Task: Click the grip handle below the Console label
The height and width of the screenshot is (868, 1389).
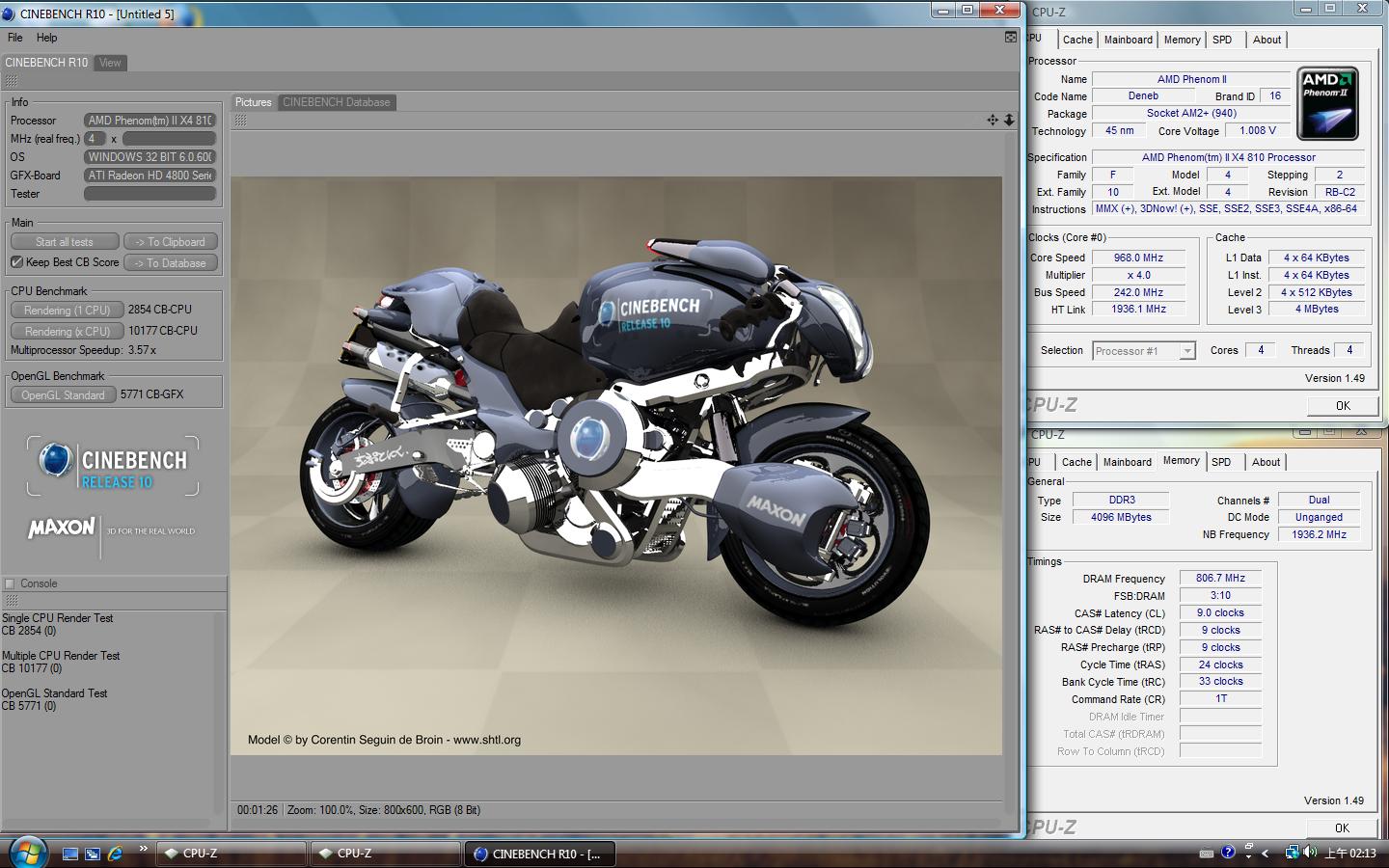Action: [x=11, y=600]
